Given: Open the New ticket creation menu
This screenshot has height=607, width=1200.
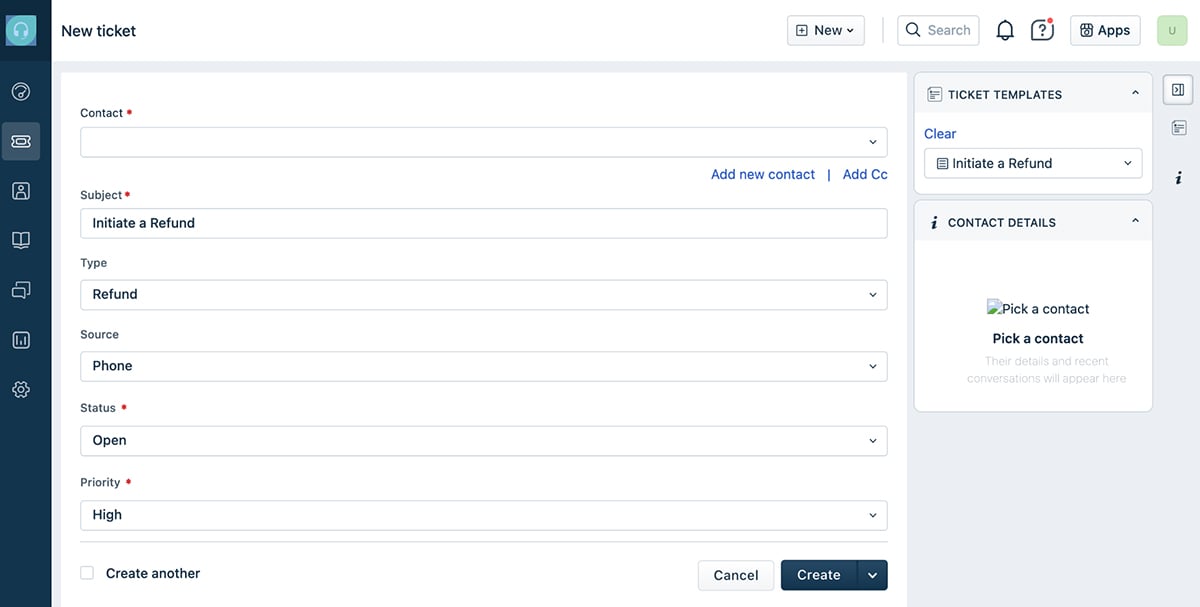Looking at the screenshot, I should (825, 30).
